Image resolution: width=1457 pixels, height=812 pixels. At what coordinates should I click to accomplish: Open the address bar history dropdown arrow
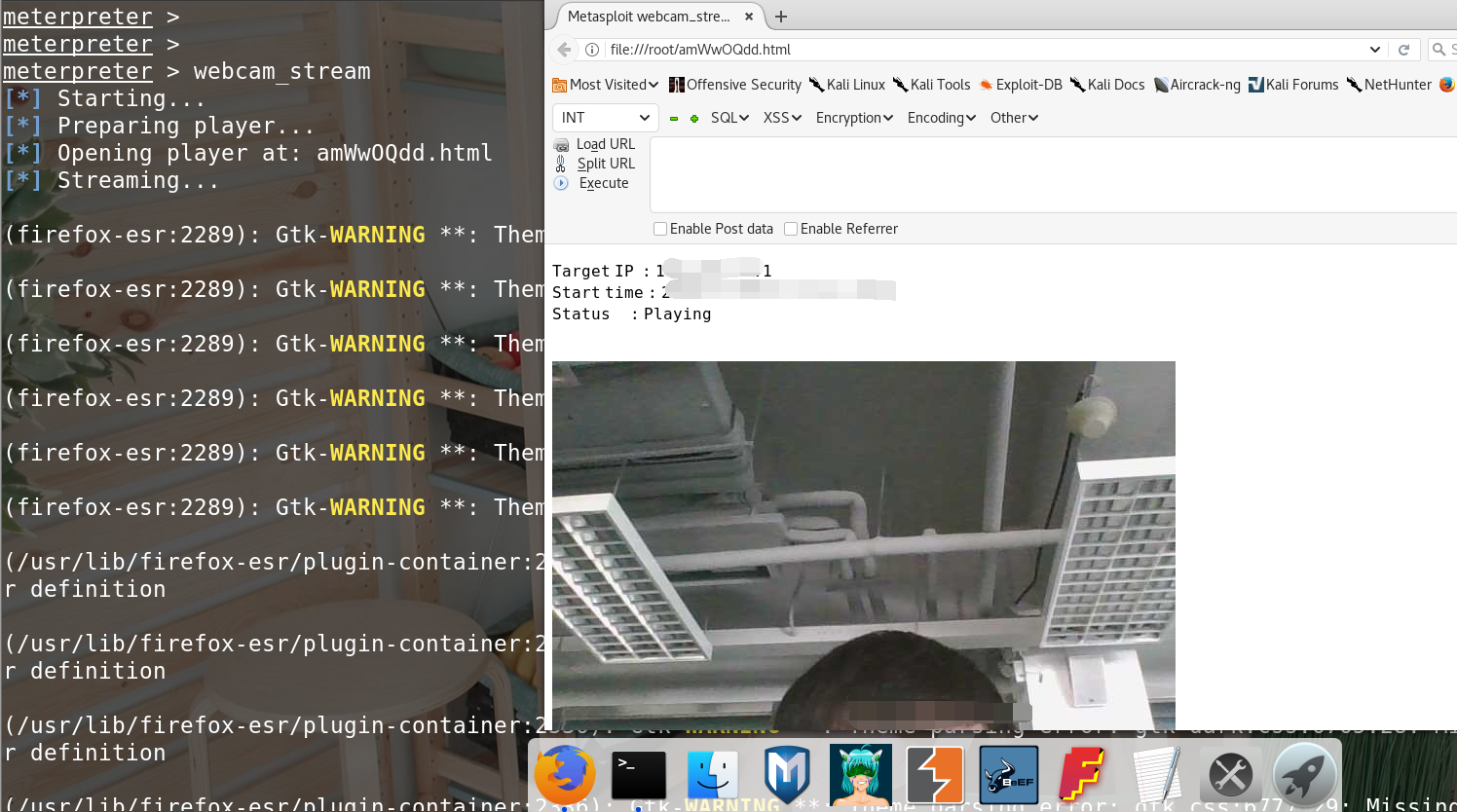pos(1375,50)
